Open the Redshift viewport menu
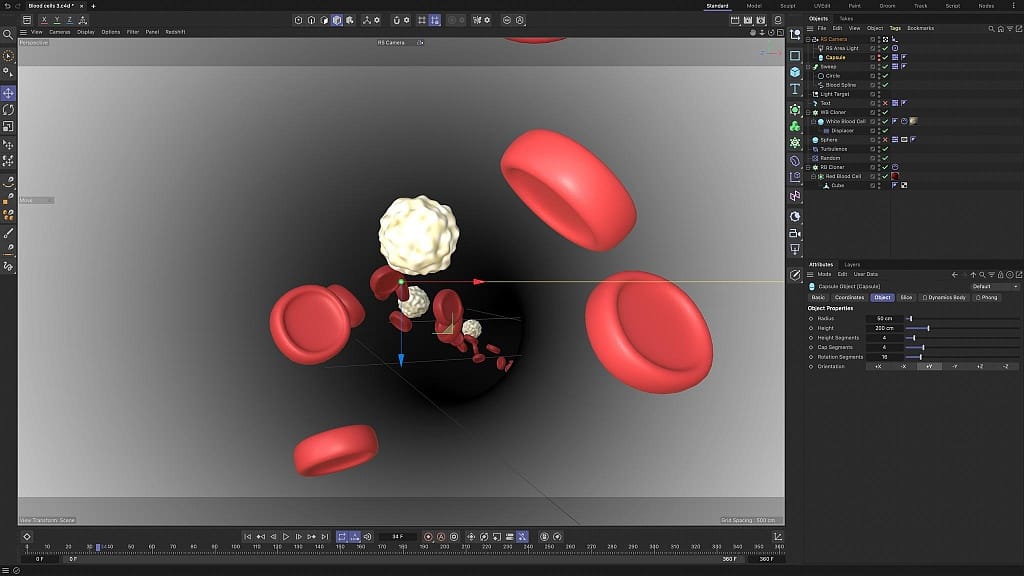The width and height of the screenshot is (1024, 576). 175,32
